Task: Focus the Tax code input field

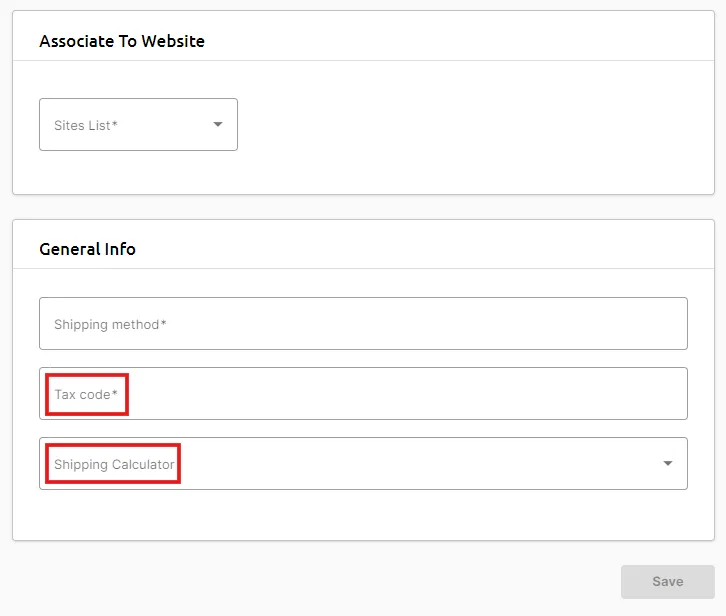Action: [x=363, y=394]
